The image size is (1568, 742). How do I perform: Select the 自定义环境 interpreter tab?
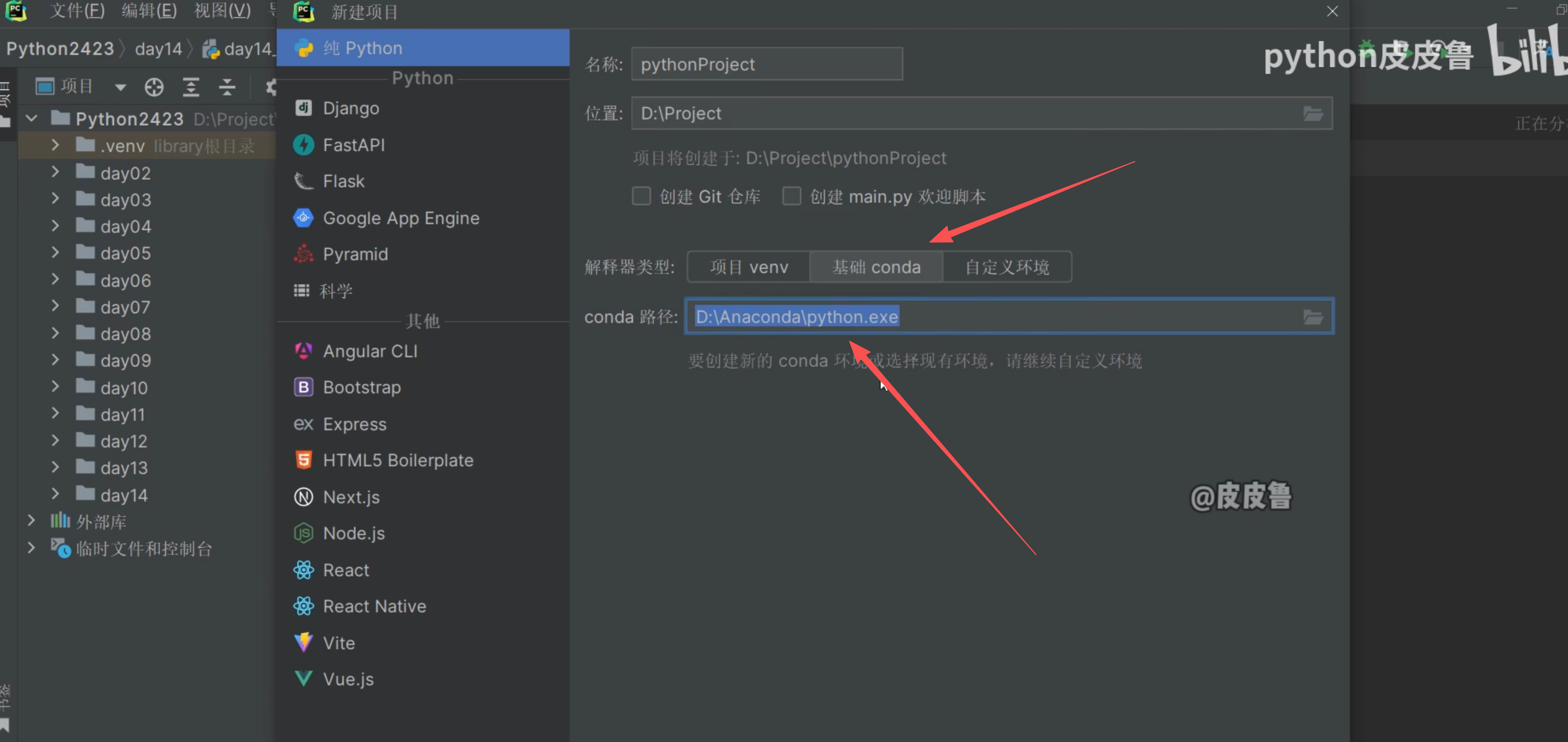(1007, 267)
